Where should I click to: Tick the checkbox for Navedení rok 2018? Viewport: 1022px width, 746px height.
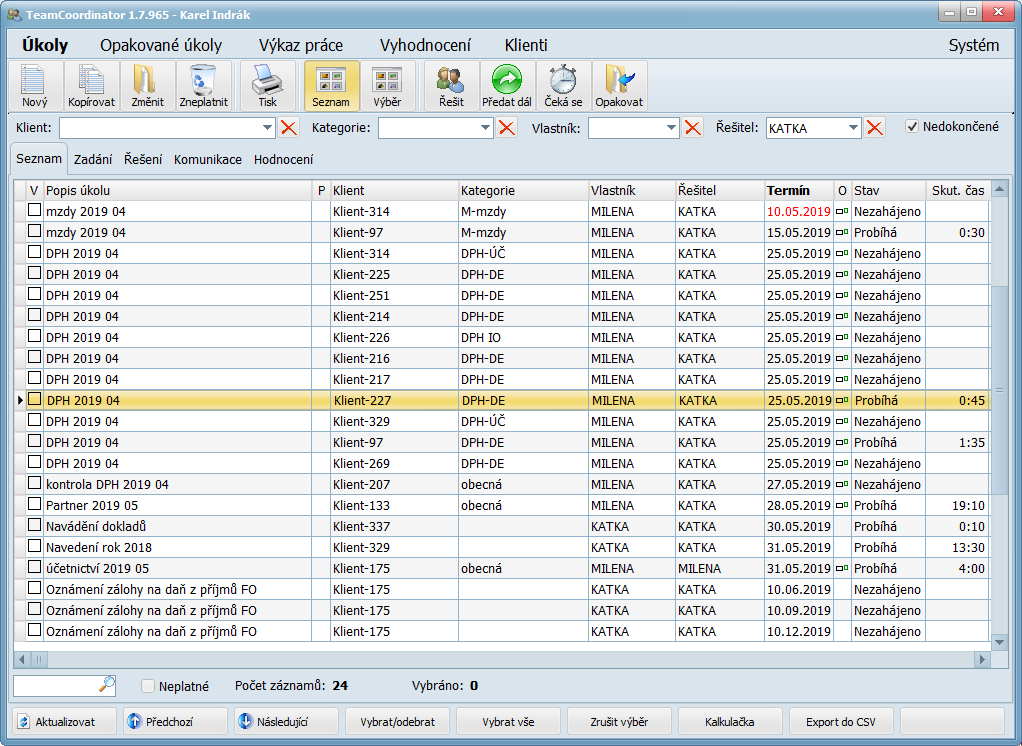click(35, 547)
